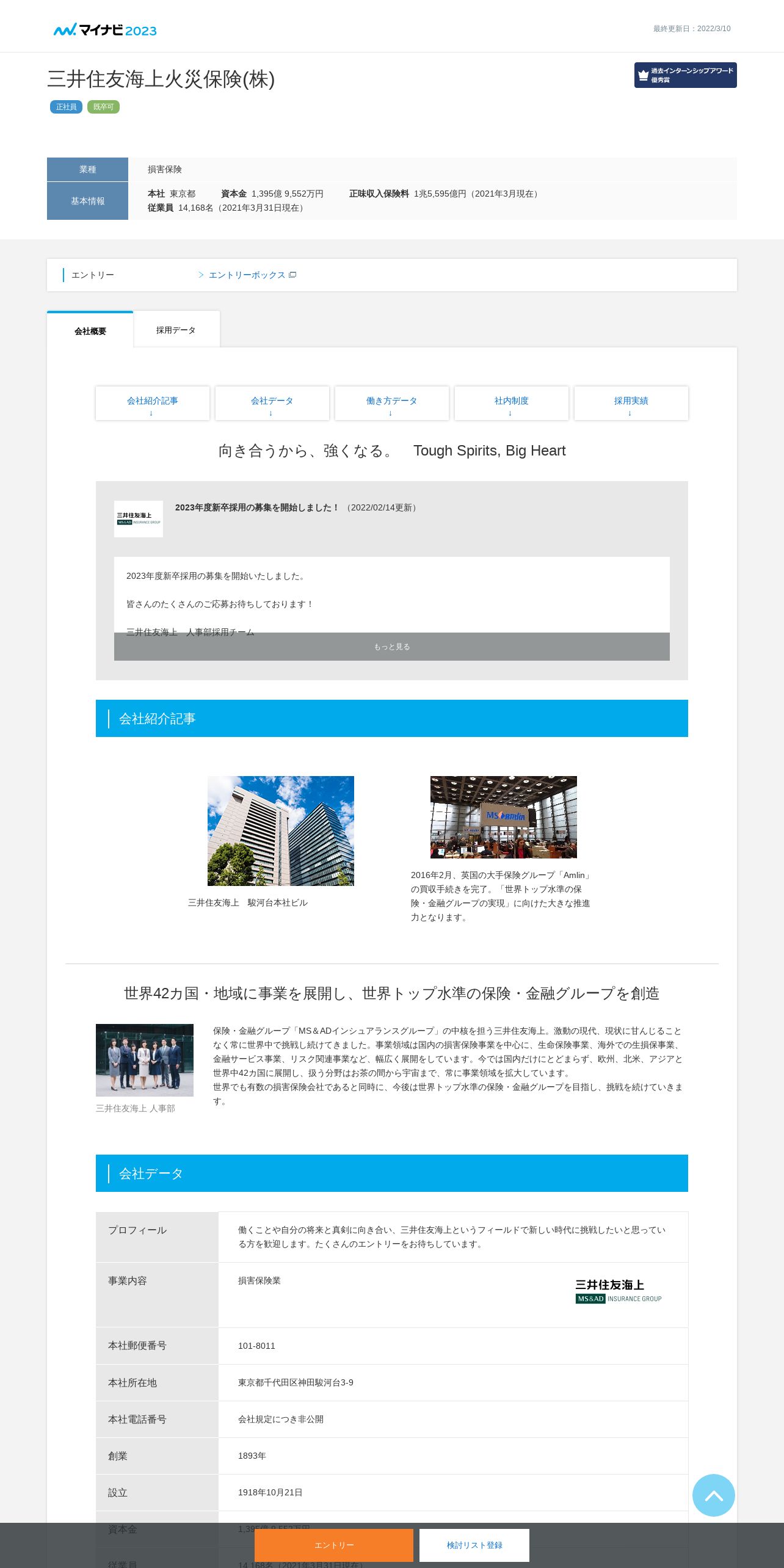The height and width of the screenshot is (1568, 784).
Task: Click the 1918年10月21日 establishment date
Action: coord(270,1492)
